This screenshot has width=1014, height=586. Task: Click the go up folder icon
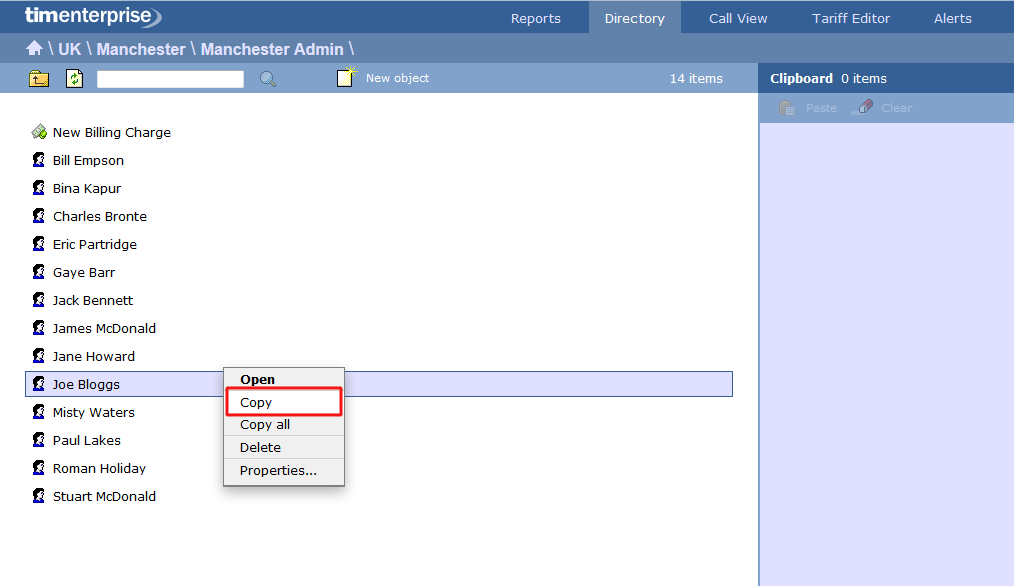point(39,79)
